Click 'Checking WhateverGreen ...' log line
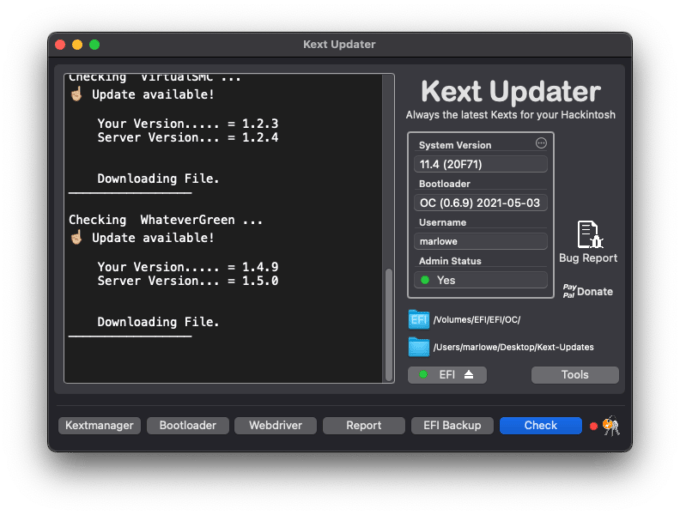Screen dimensions: 680x515 tap(166, 220)
